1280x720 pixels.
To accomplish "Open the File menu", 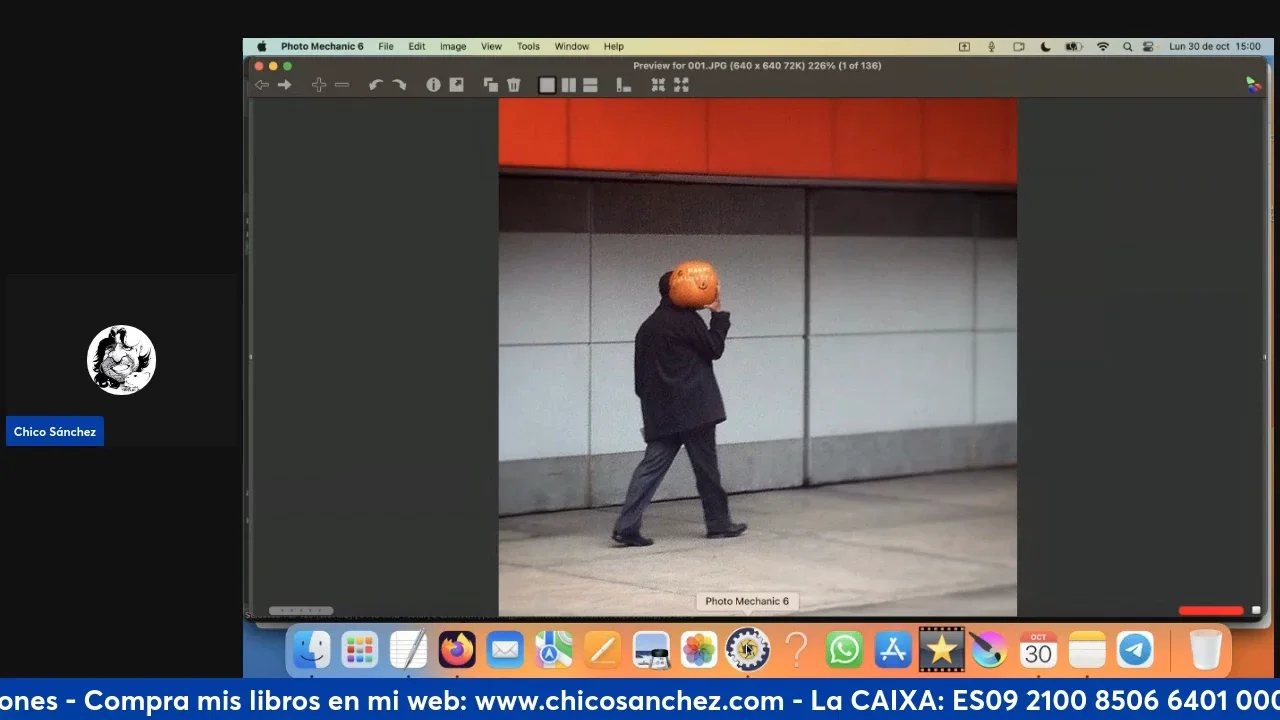I will point(386,46).
